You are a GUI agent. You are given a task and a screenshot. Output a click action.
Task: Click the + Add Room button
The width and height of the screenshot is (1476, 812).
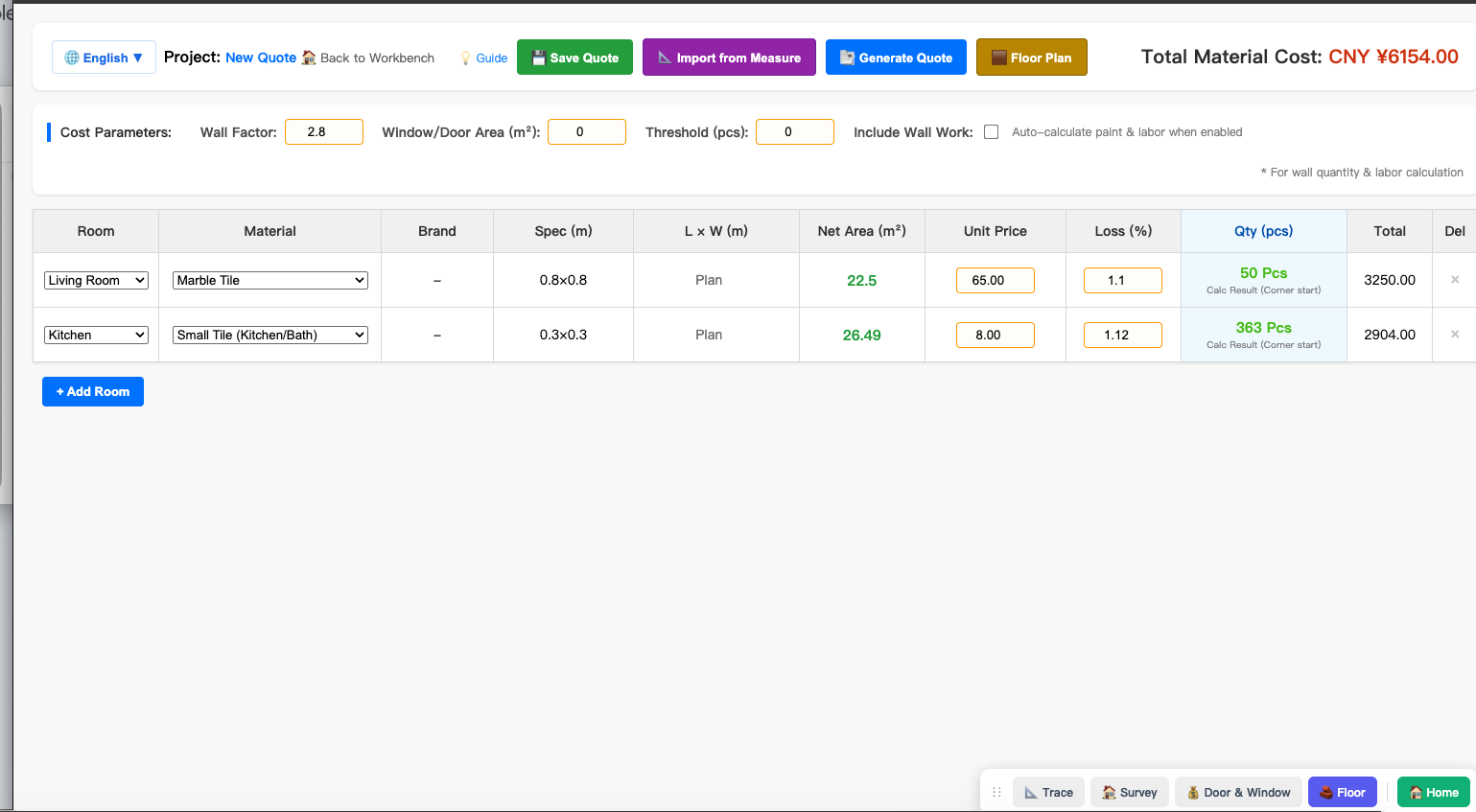[93, 391]
